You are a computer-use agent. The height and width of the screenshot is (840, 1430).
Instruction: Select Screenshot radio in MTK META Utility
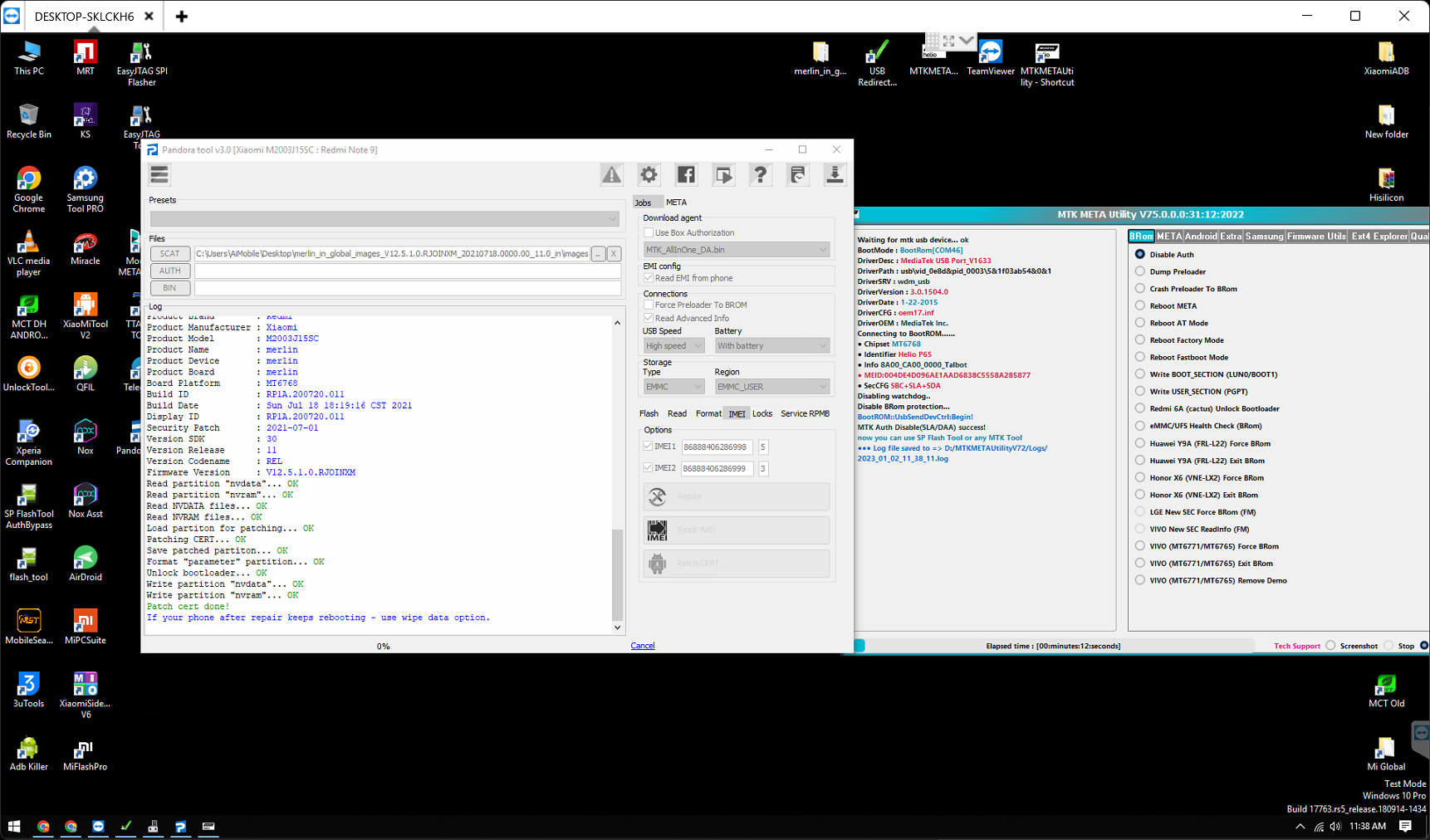click(x=1330, y=646)
